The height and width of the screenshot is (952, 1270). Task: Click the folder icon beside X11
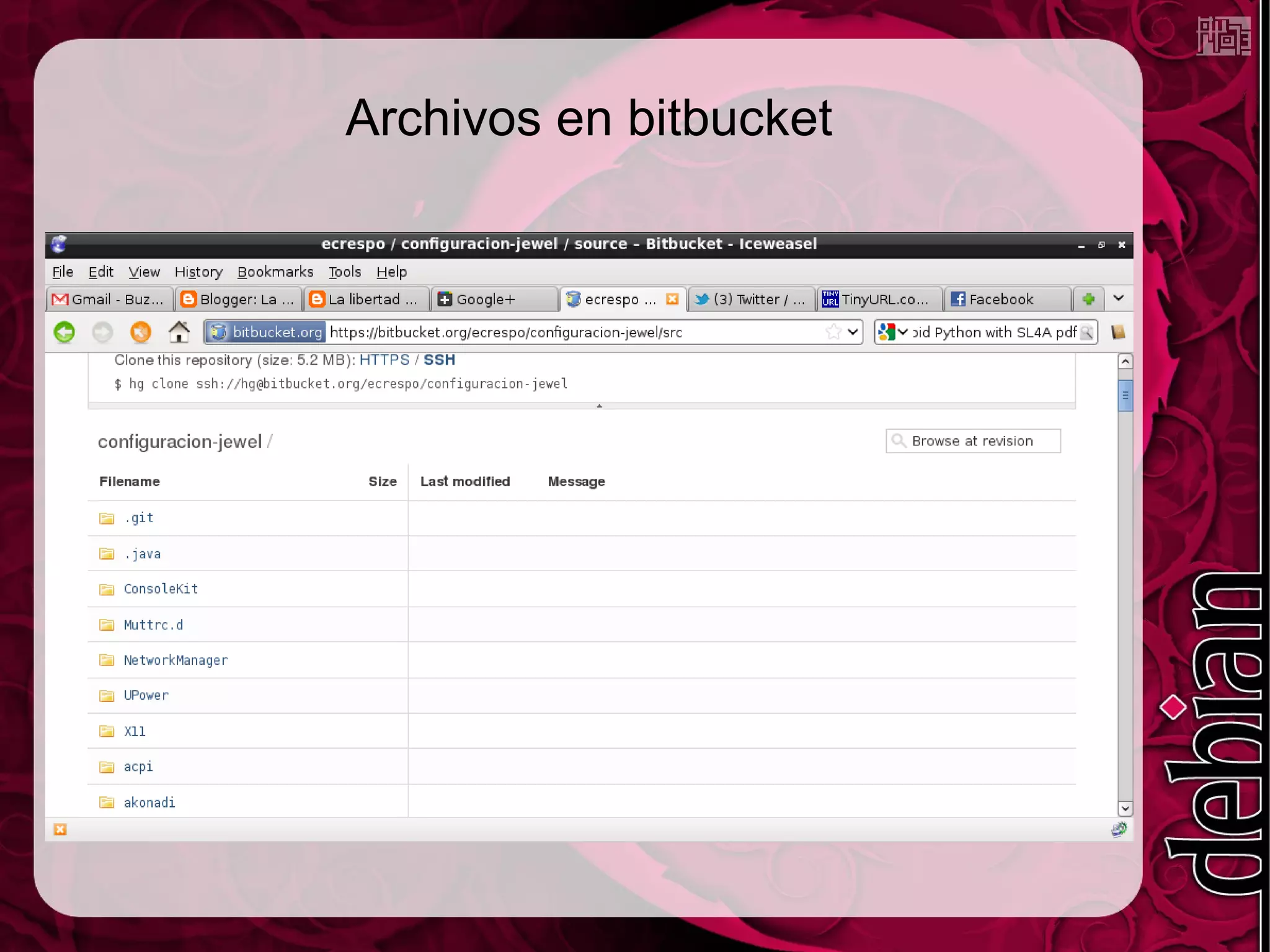107,731
